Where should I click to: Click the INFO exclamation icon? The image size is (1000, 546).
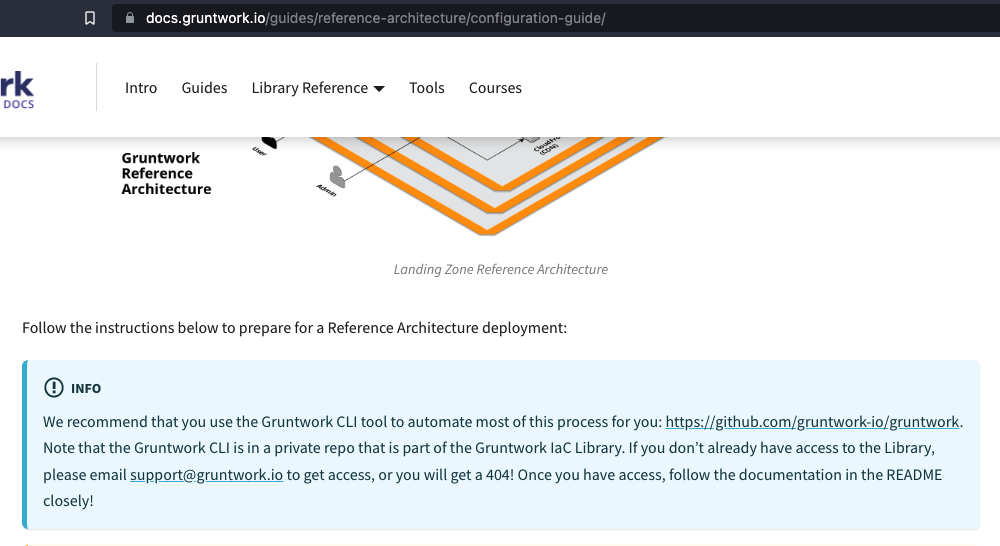coord(54,387)
